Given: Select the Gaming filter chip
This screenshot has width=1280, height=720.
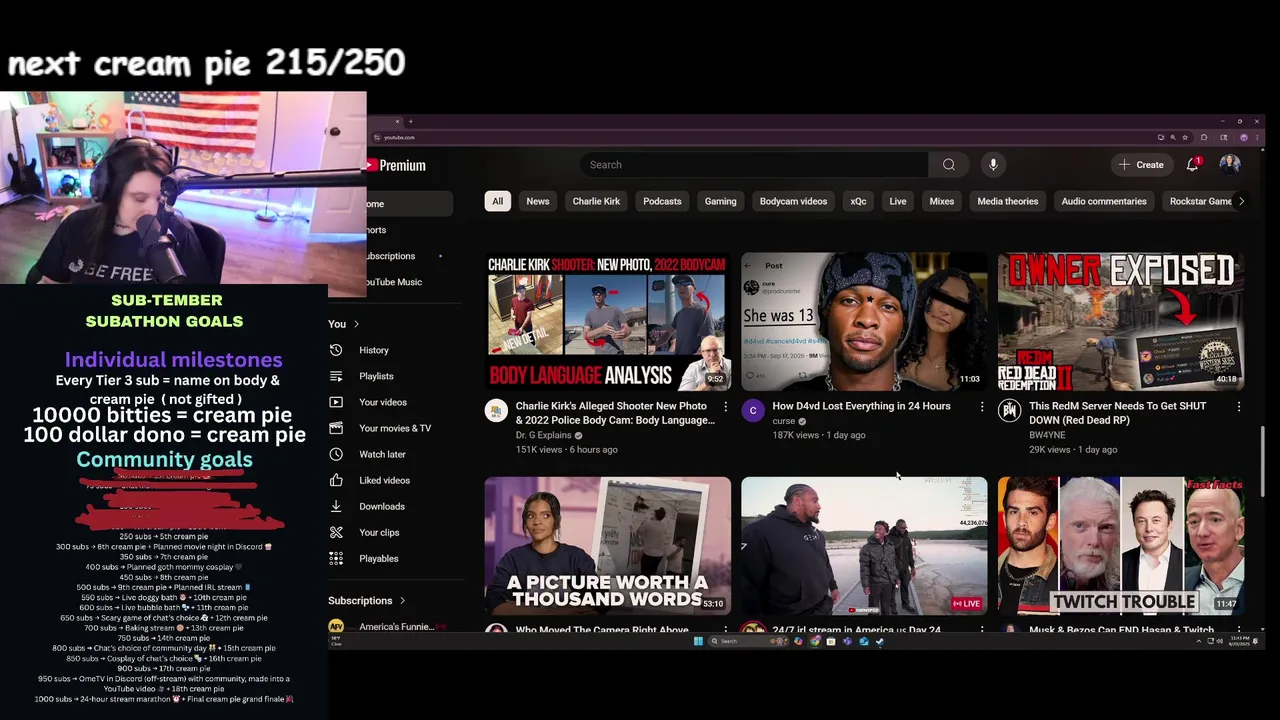Looking at the screenshot, I should click(720, 201).
